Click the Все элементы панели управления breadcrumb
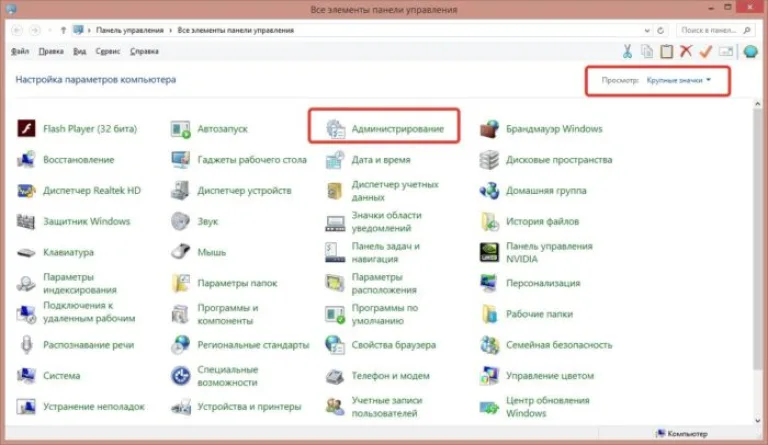Image resolution: width=768 pixels, height=445 pixels. point(236,30)
